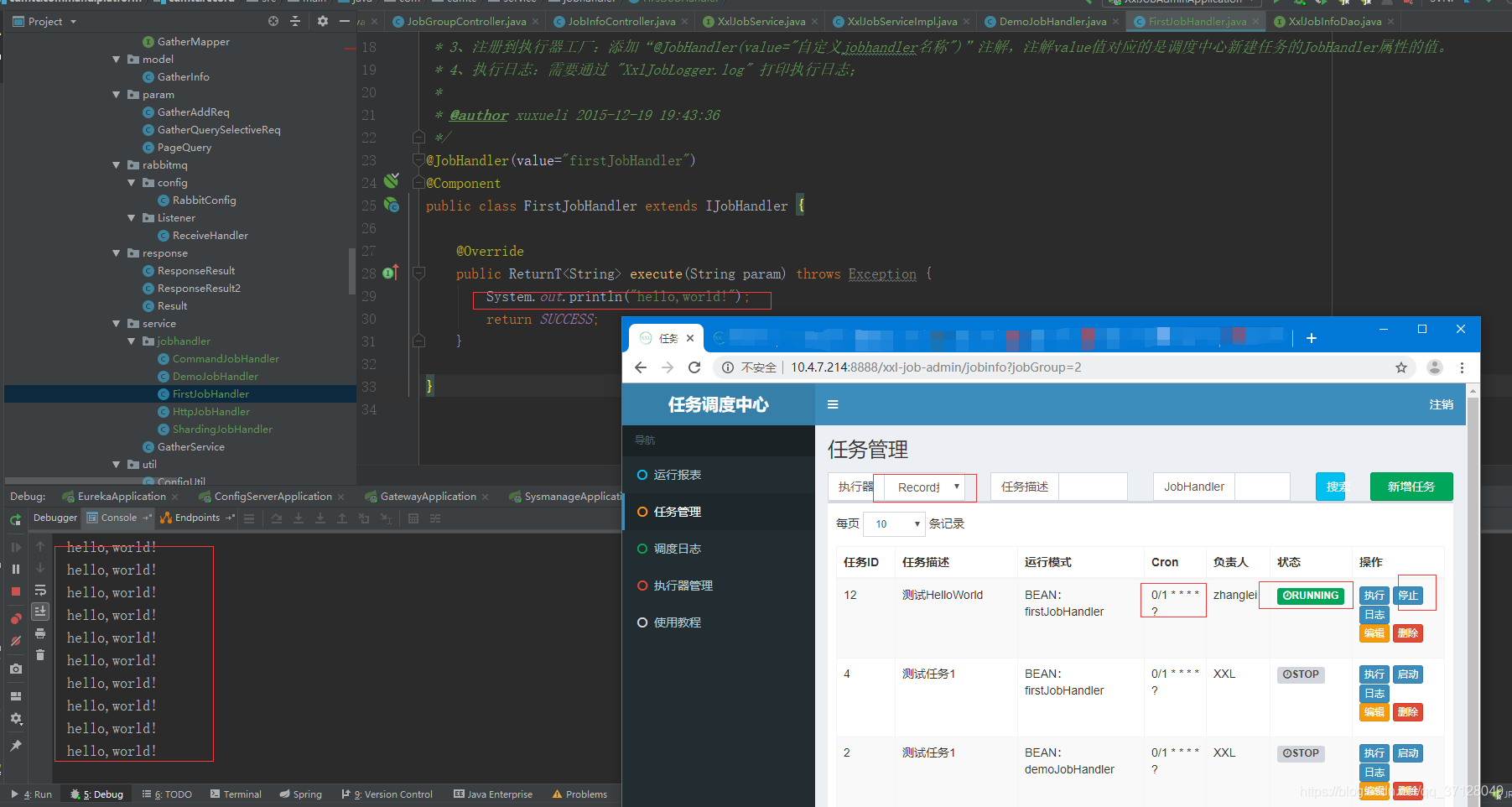This screenshot has height=807, width=1512.
Task: Collapse the response folder
Action: click(x=117, y=253)
